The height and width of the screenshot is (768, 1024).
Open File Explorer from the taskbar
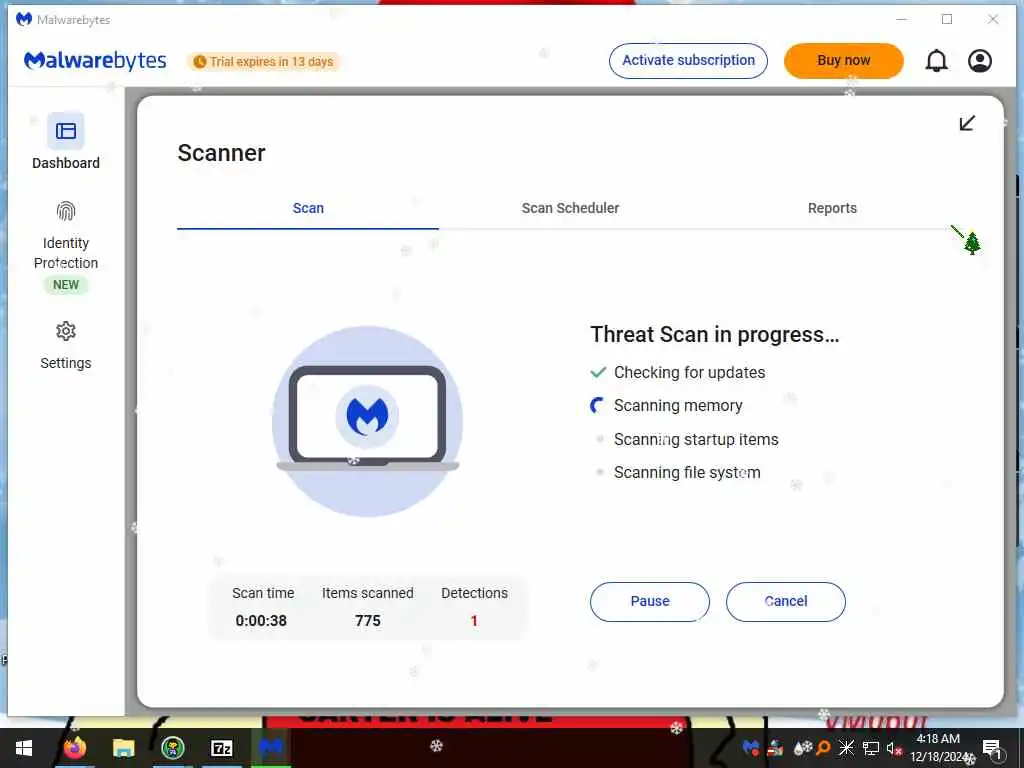pyautogui.click(x=123, y=748)
